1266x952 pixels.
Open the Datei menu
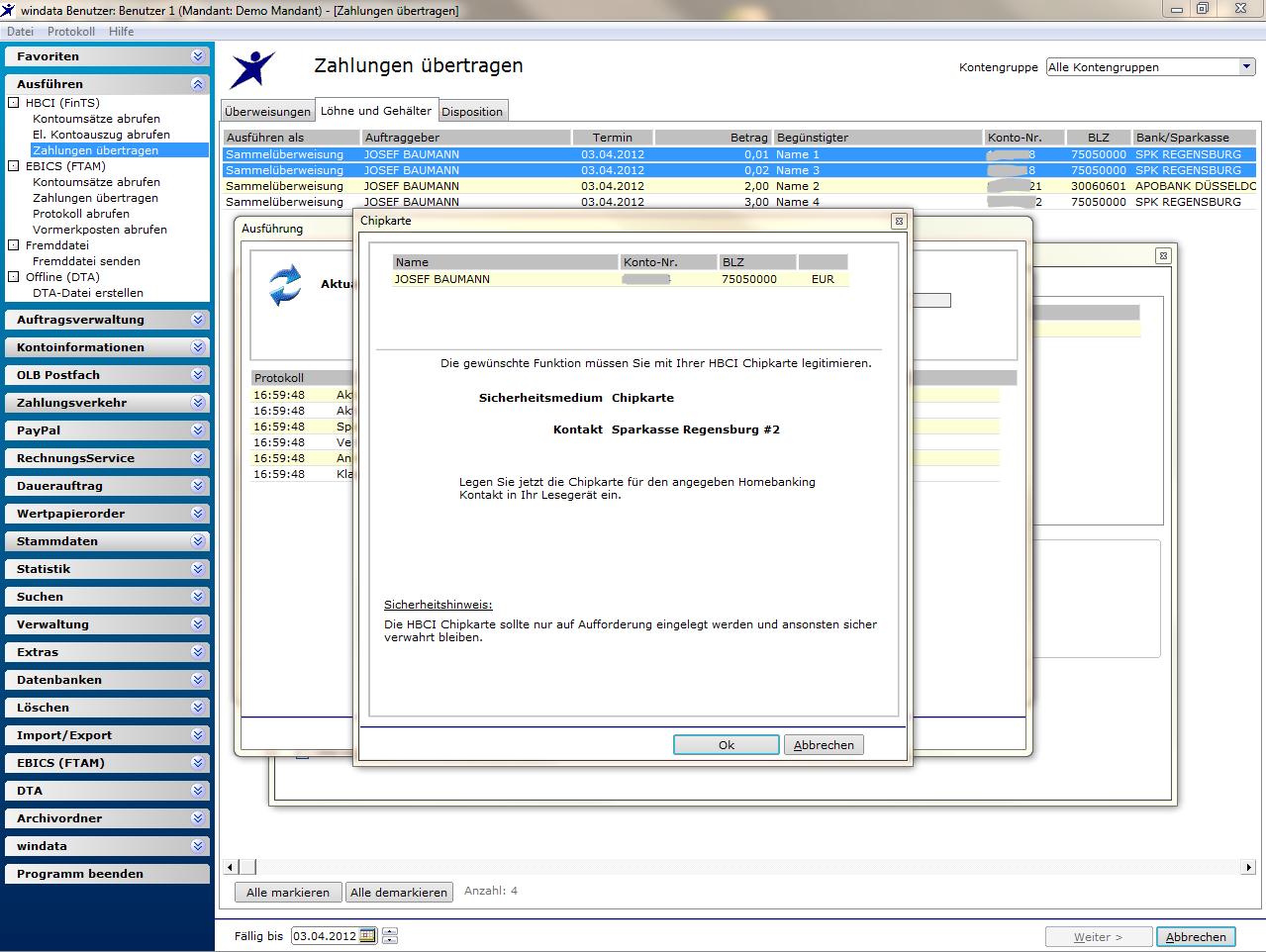pos(20,32)
